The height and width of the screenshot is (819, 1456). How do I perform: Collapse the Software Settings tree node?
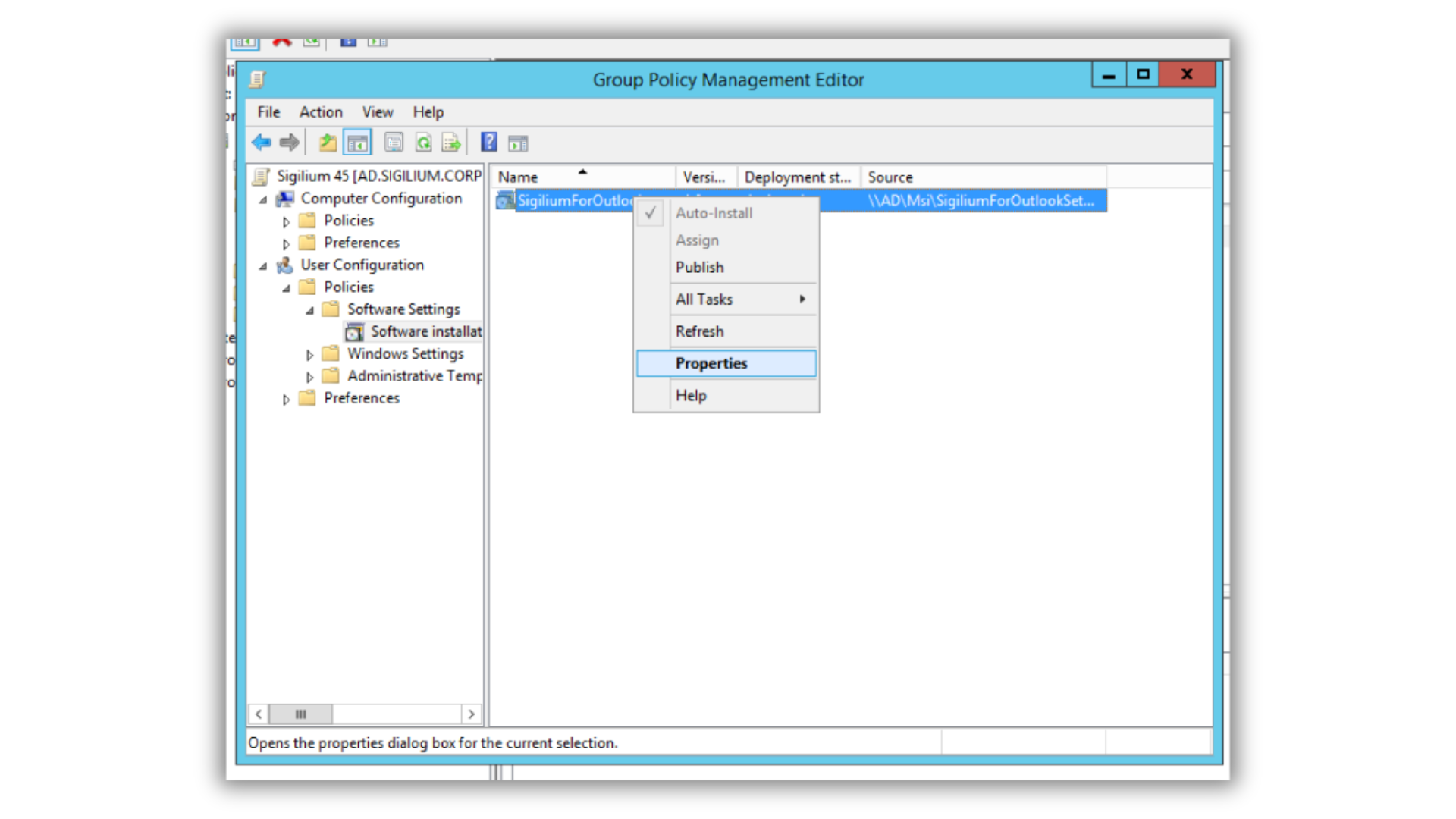(x=309, y=310)
